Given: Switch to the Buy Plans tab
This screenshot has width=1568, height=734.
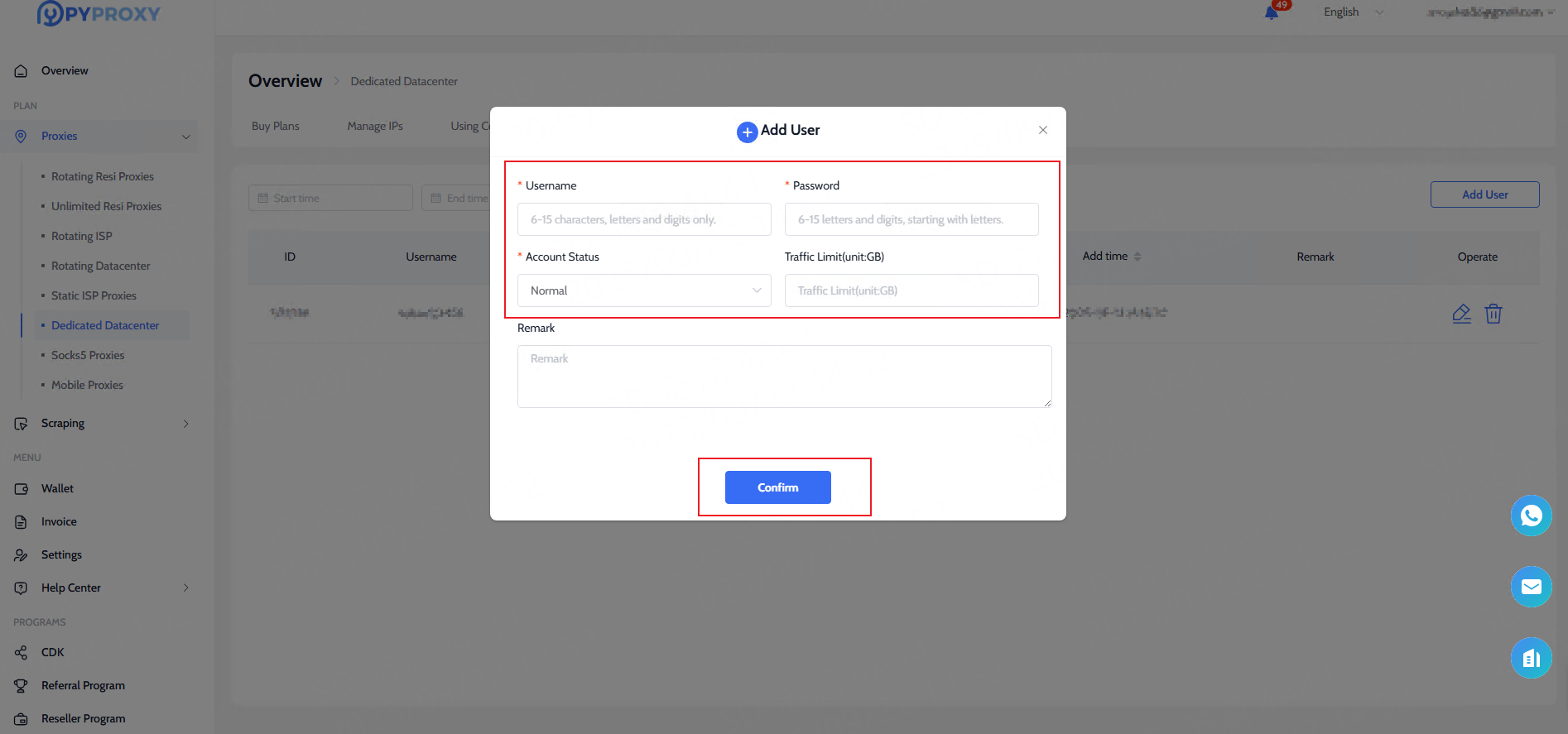Looking at the screenshot, I should [x=276, y=126].
